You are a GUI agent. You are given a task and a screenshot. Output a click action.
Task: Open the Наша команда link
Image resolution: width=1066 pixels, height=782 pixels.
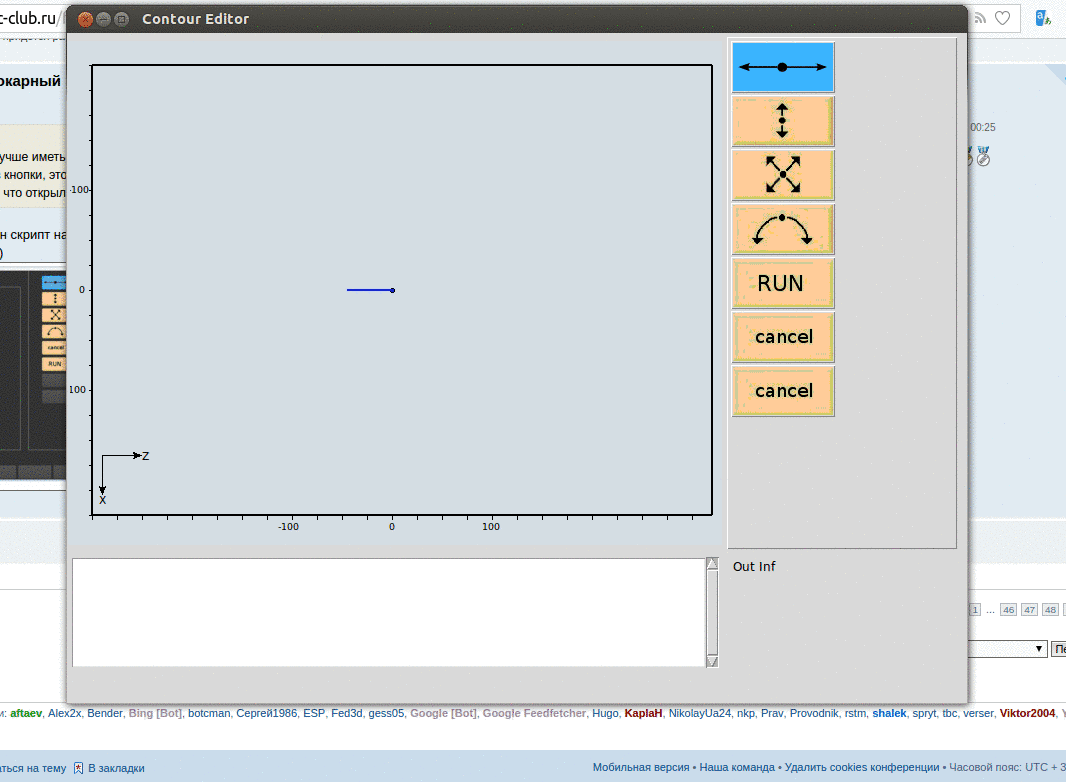(x=737, y=767)
